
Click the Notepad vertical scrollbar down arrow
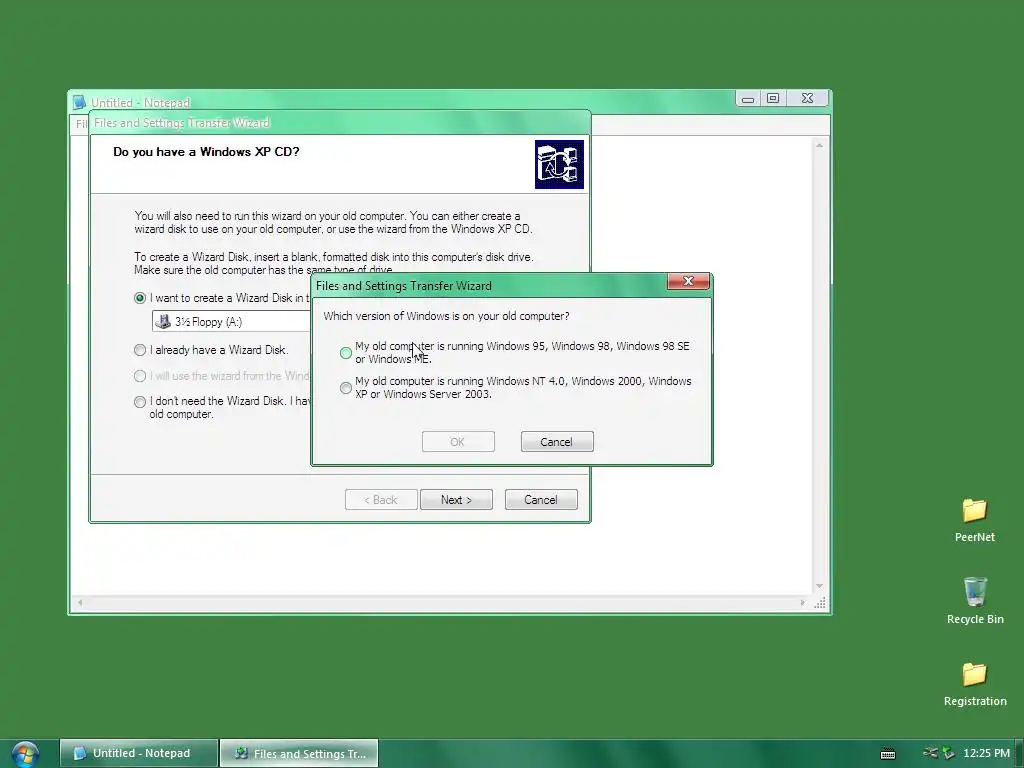pyautogui.click(x=819, y=586)
